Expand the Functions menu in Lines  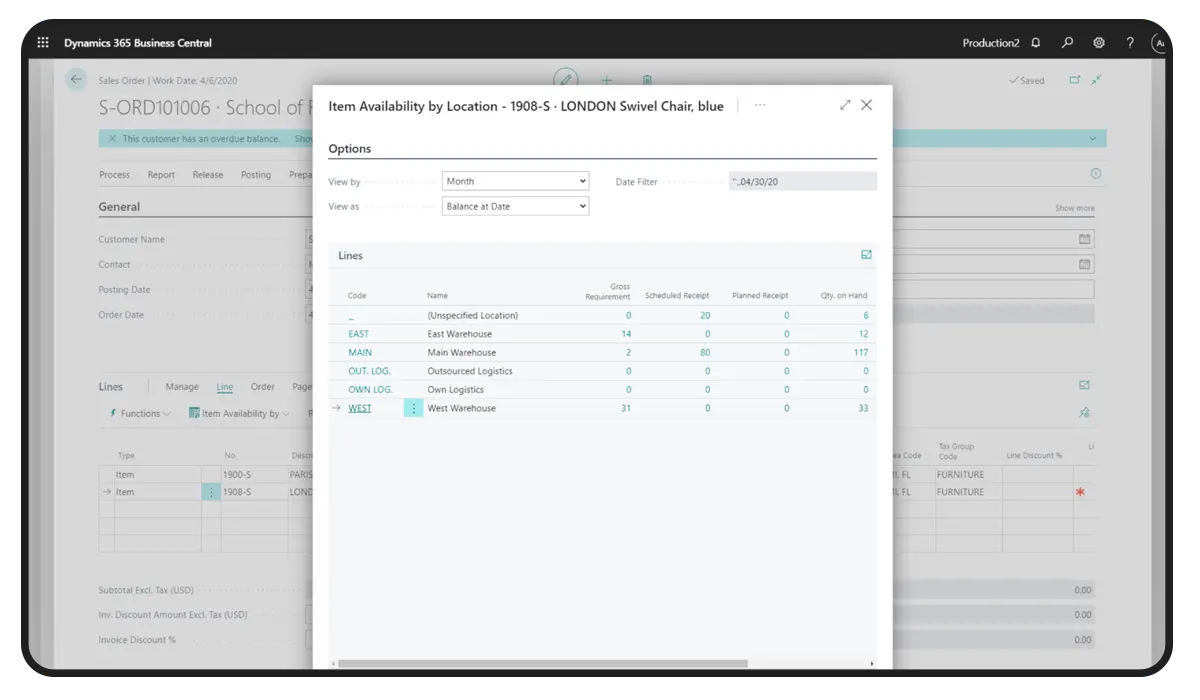[139, 413]
